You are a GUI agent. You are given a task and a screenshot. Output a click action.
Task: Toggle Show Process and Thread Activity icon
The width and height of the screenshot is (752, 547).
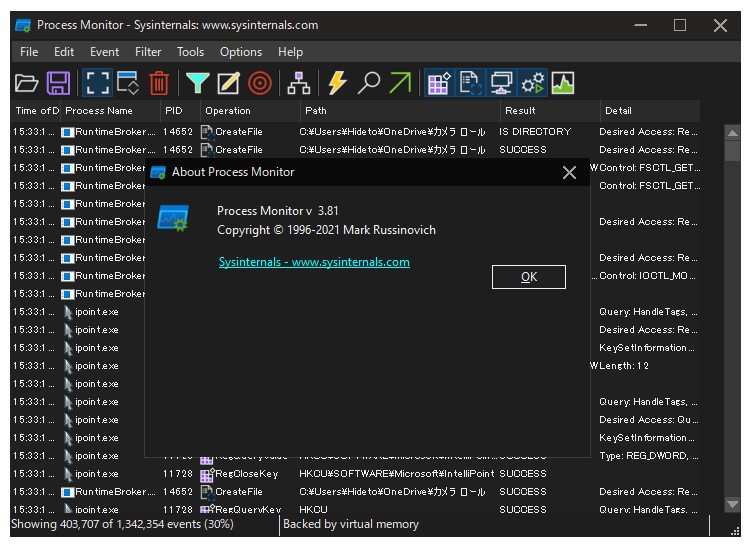click(x=533, y=83)
